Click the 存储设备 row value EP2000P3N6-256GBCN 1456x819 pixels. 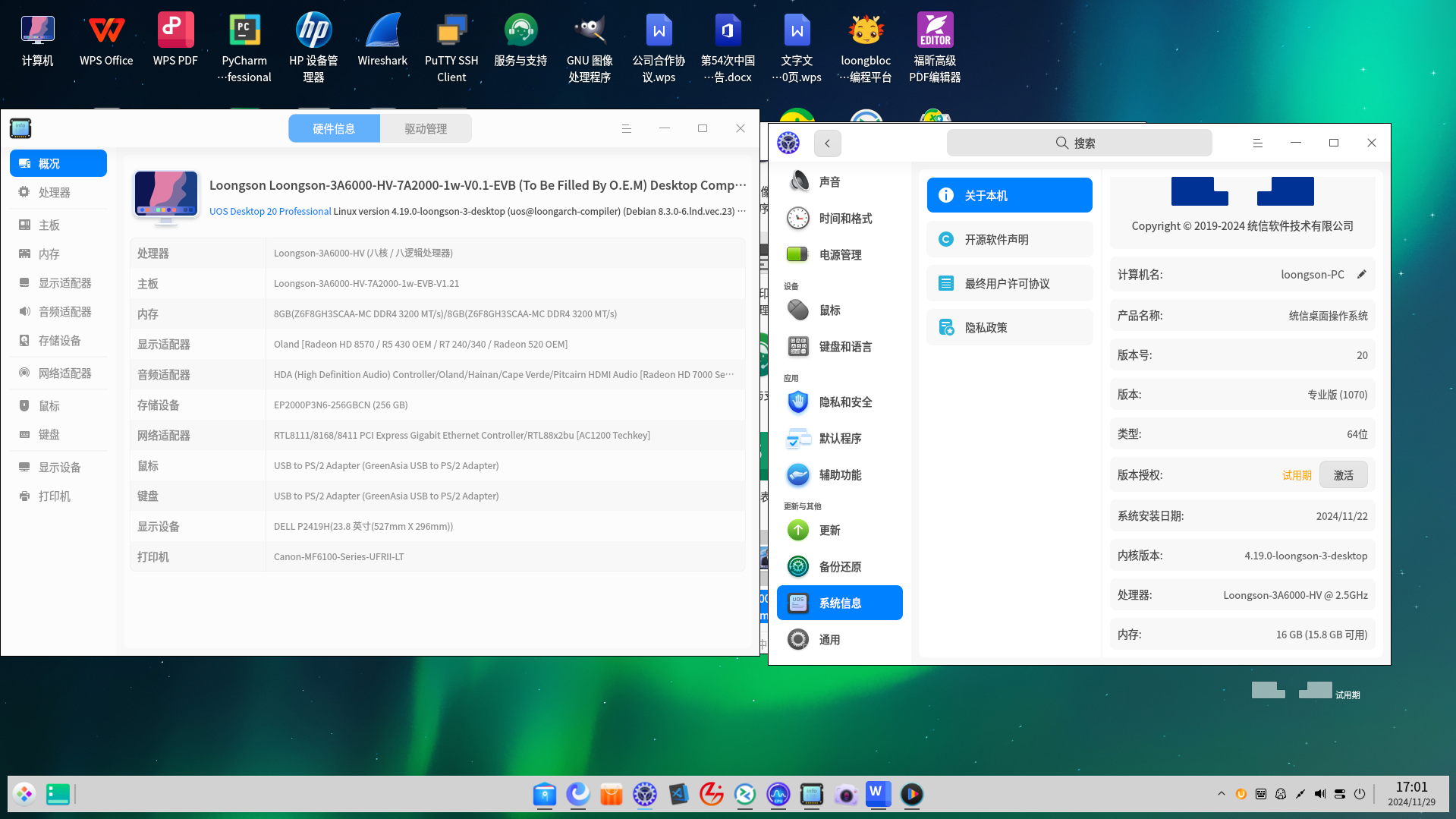point(341,405)
